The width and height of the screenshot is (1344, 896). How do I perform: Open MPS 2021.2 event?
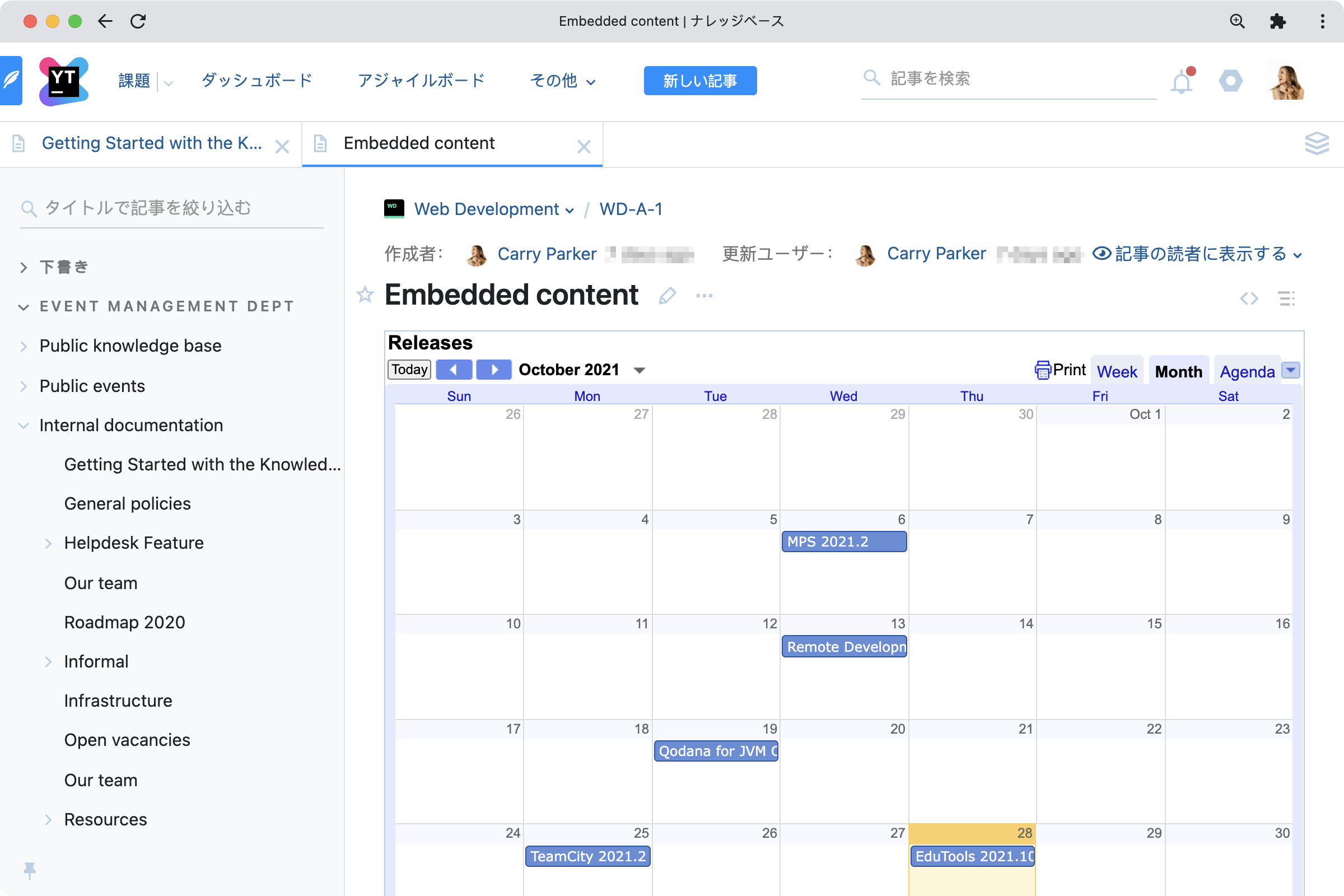click(x=844, y=542)
